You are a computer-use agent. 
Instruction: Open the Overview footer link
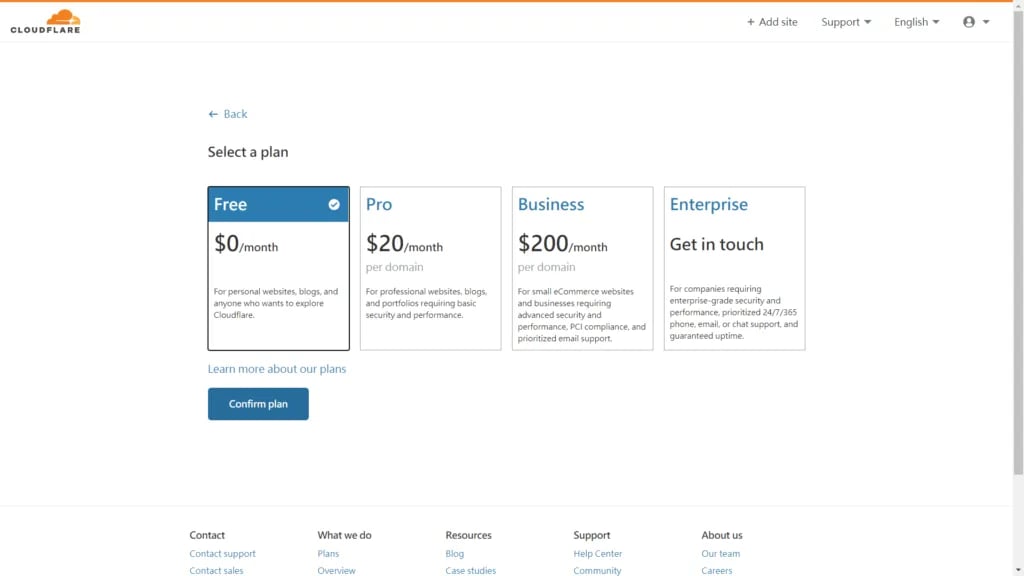coord(336,570)
